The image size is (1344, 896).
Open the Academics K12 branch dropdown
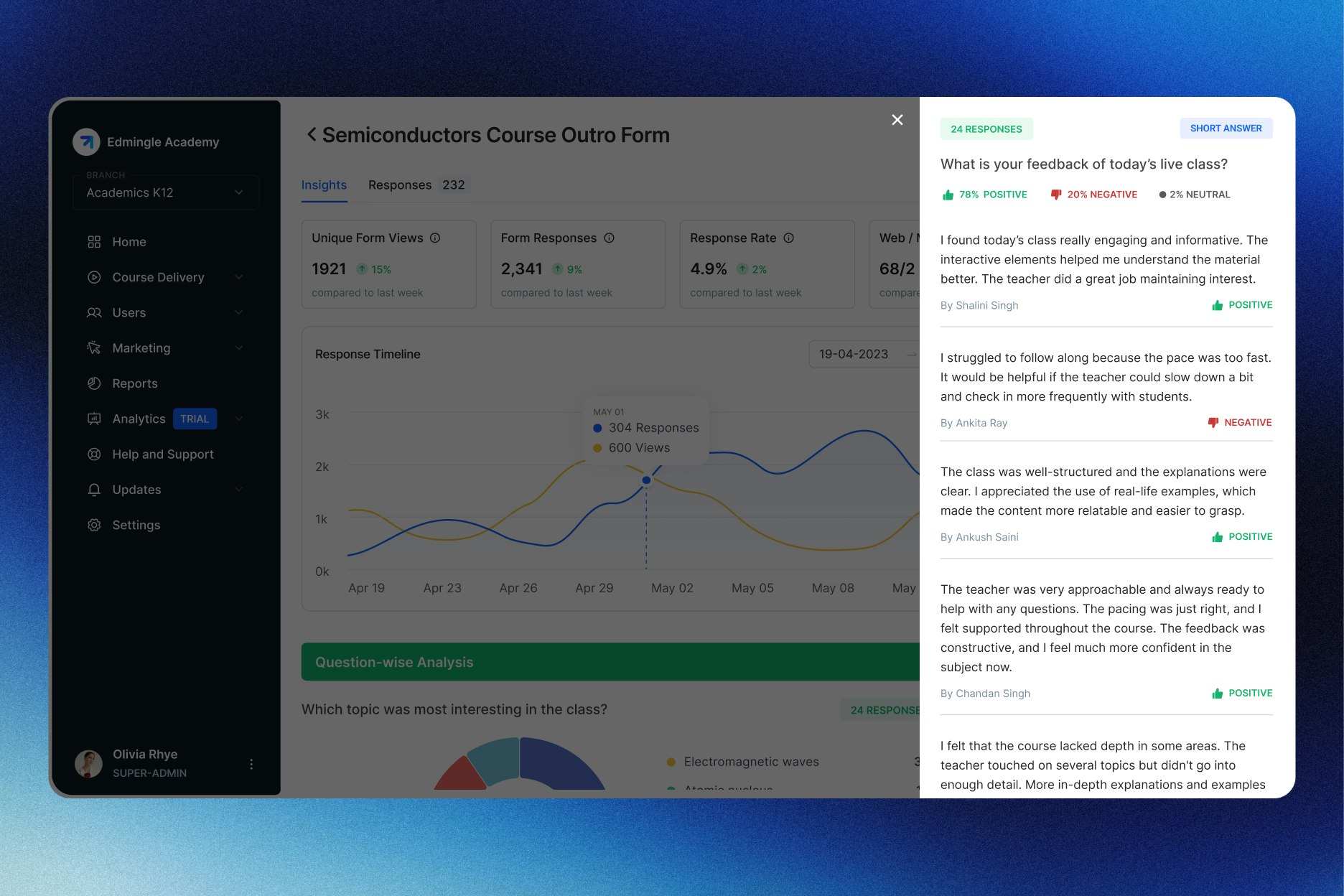(x=166, y=192)
